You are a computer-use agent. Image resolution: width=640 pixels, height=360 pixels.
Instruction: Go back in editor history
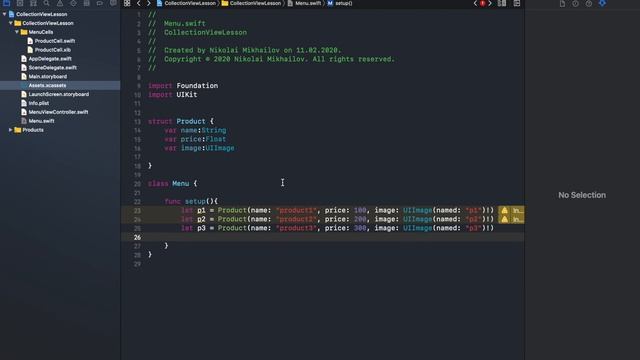[139, 3]
